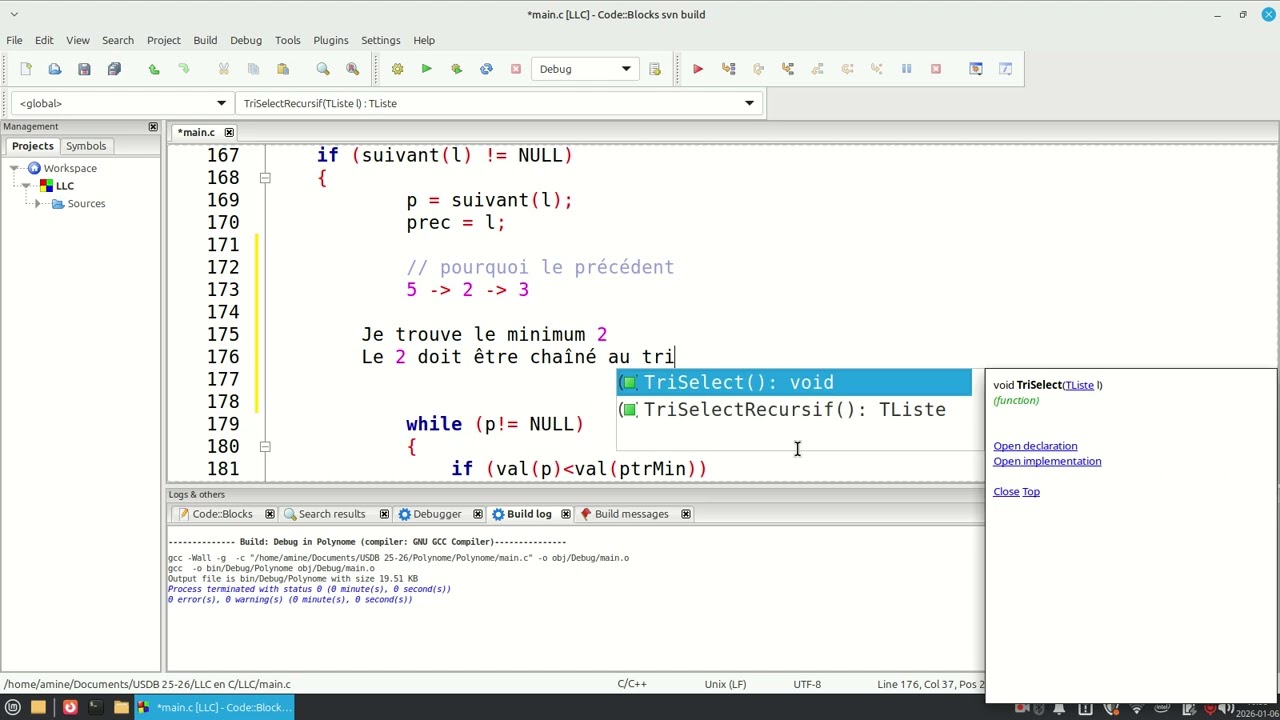Screen dimensions: 1280x720
Task: Open the Edit menu
Action: (44, 40)
